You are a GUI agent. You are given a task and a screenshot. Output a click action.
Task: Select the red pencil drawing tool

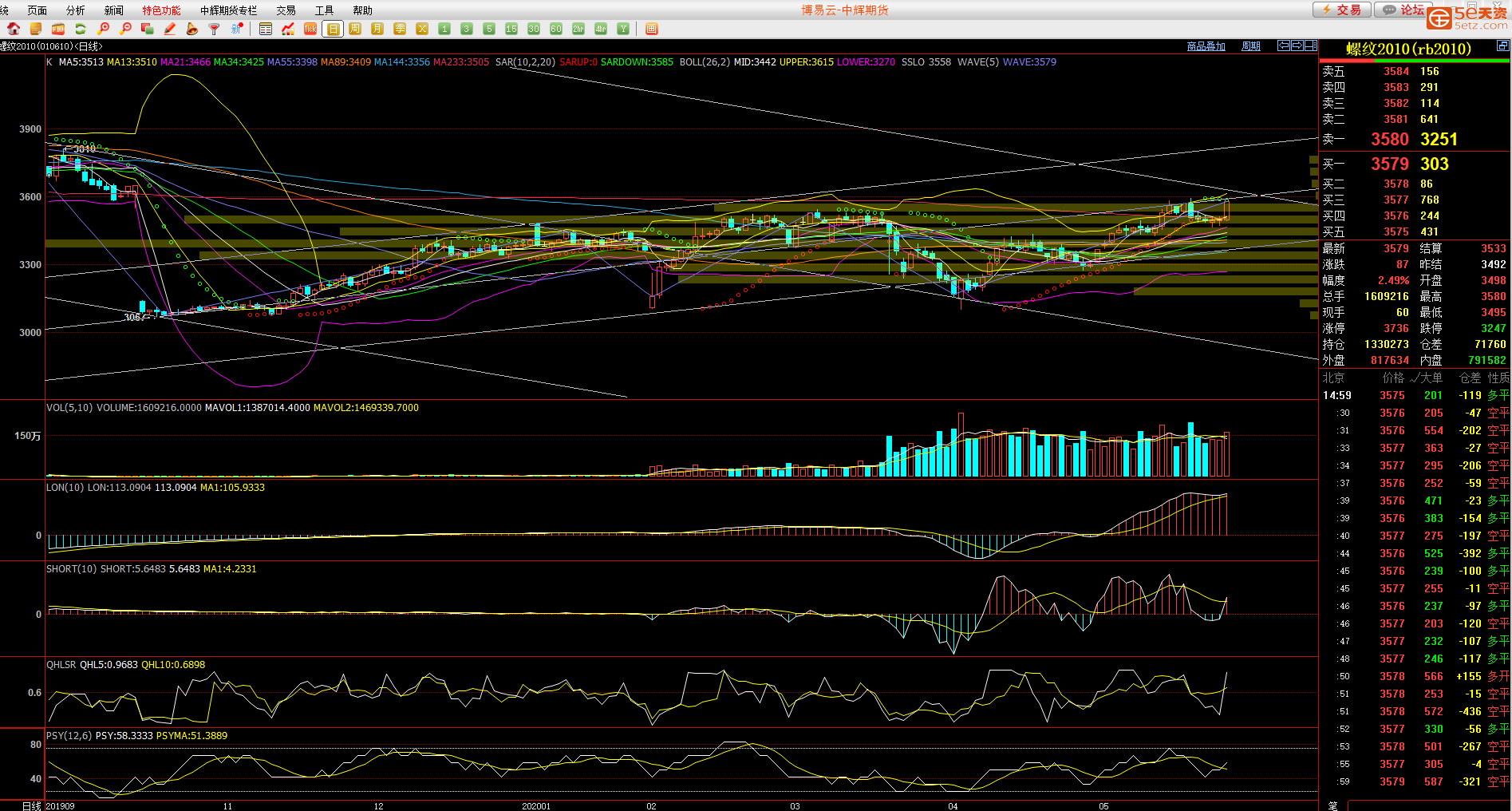point(169,29)
